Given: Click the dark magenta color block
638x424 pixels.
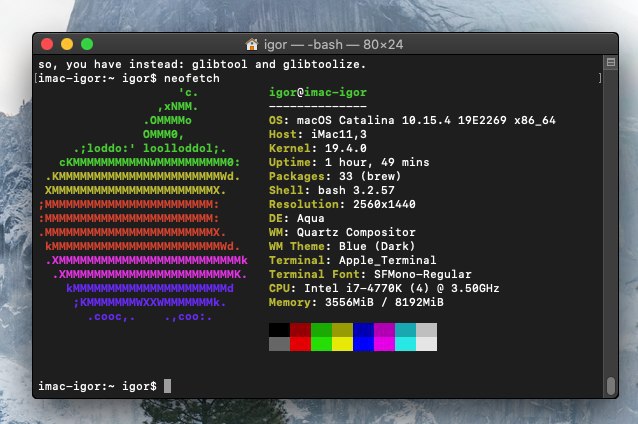Looking at the screenshot, I should pyautogui.click(x=385, y=330).
